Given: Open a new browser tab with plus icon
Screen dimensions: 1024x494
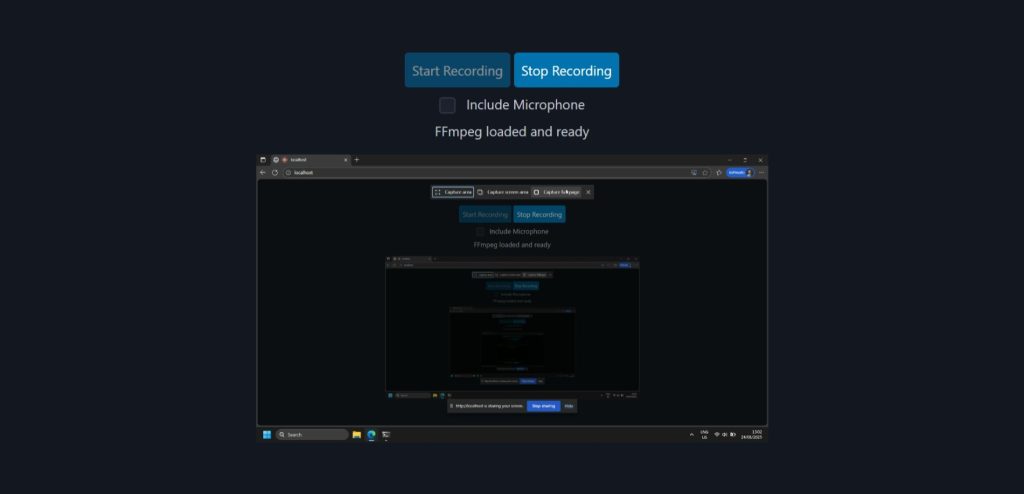Looking at the screenshot, I should tap(357, 159).
